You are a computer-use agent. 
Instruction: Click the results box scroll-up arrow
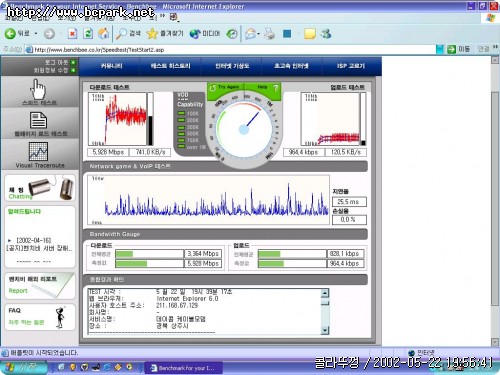click(325, 293)
